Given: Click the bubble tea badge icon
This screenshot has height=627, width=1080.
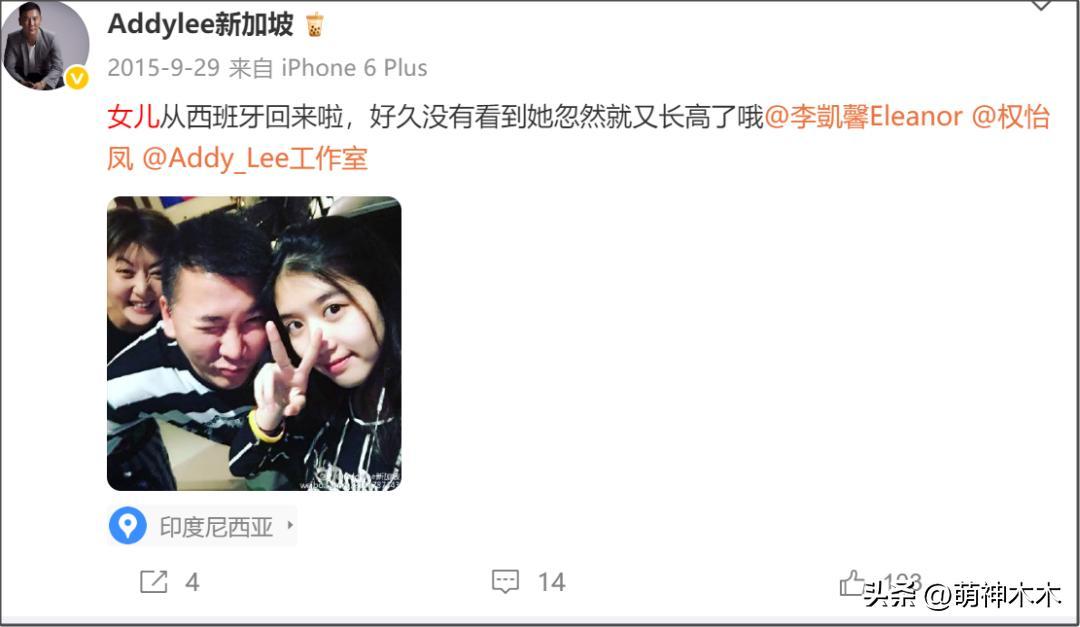Looking at the screenshot, I should 314,25.
